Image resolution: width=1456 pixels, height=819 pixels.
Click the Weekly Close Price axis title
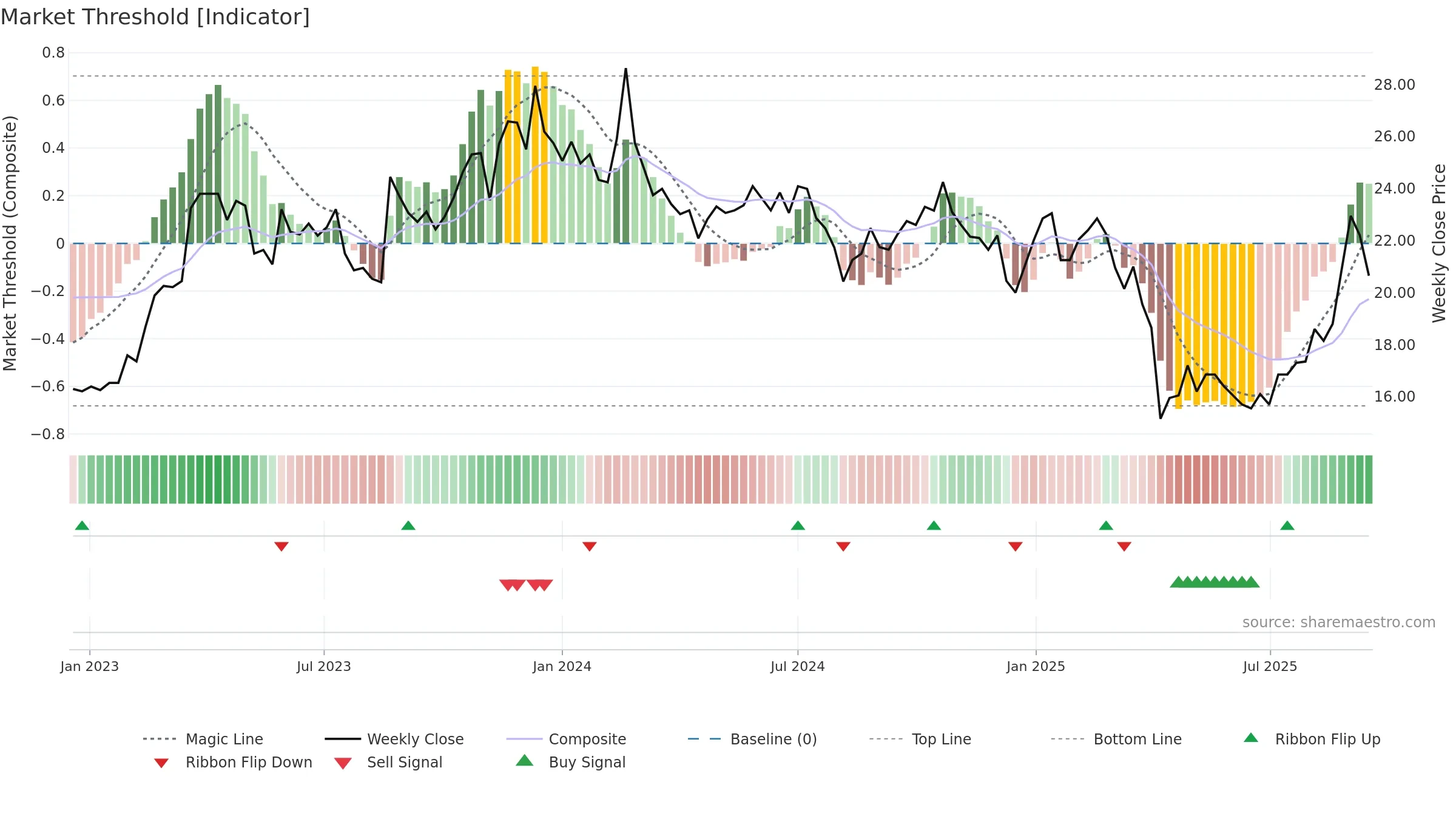[1439, 243]
